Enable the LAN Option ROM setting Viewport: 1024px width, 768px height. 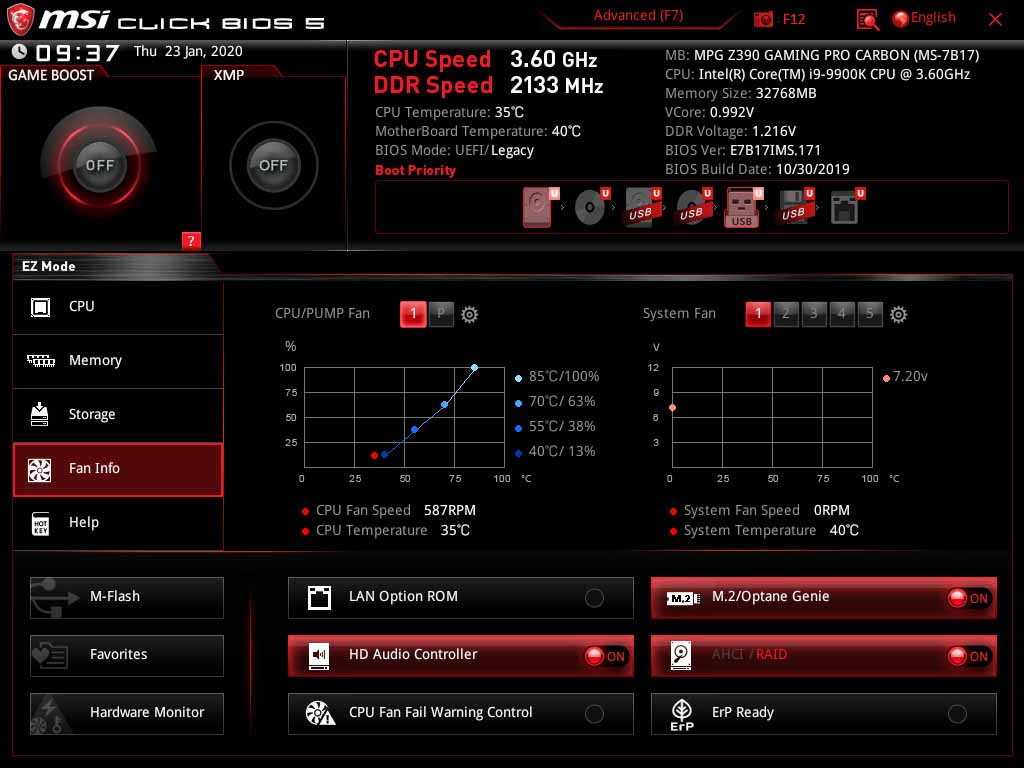(x=595, y=597)
